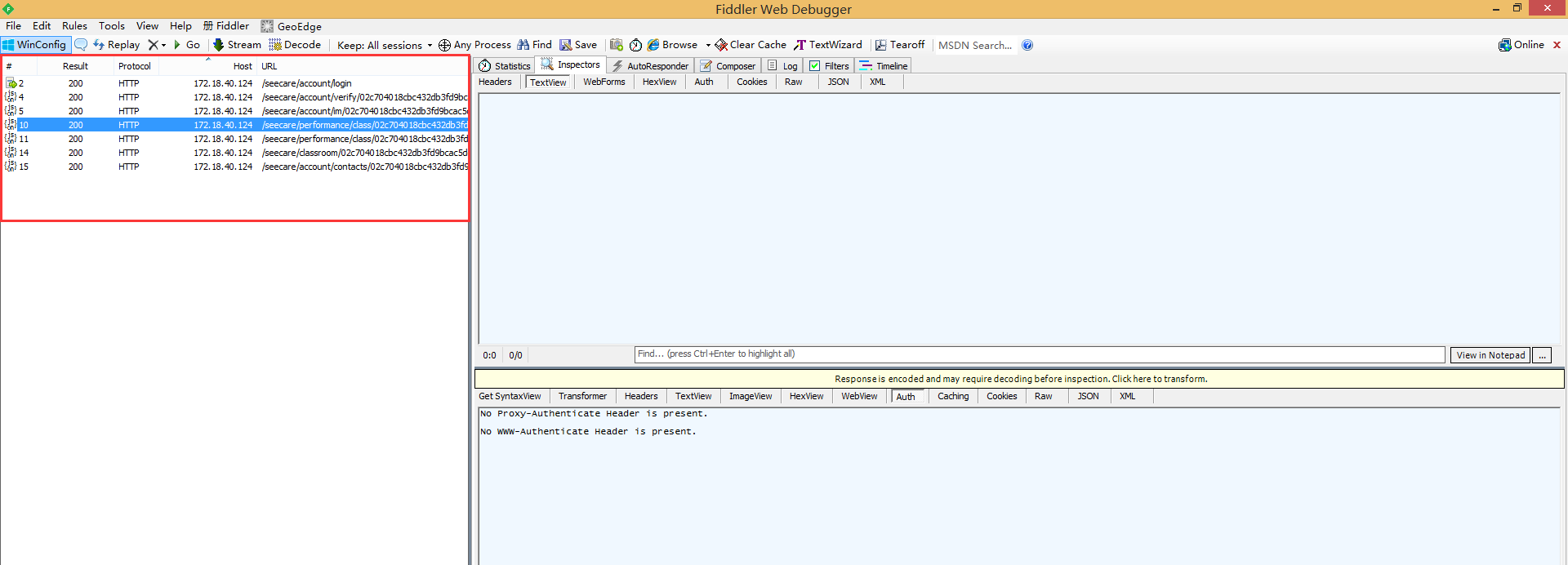
Task: Open the Tools menu
Action: 112,26
